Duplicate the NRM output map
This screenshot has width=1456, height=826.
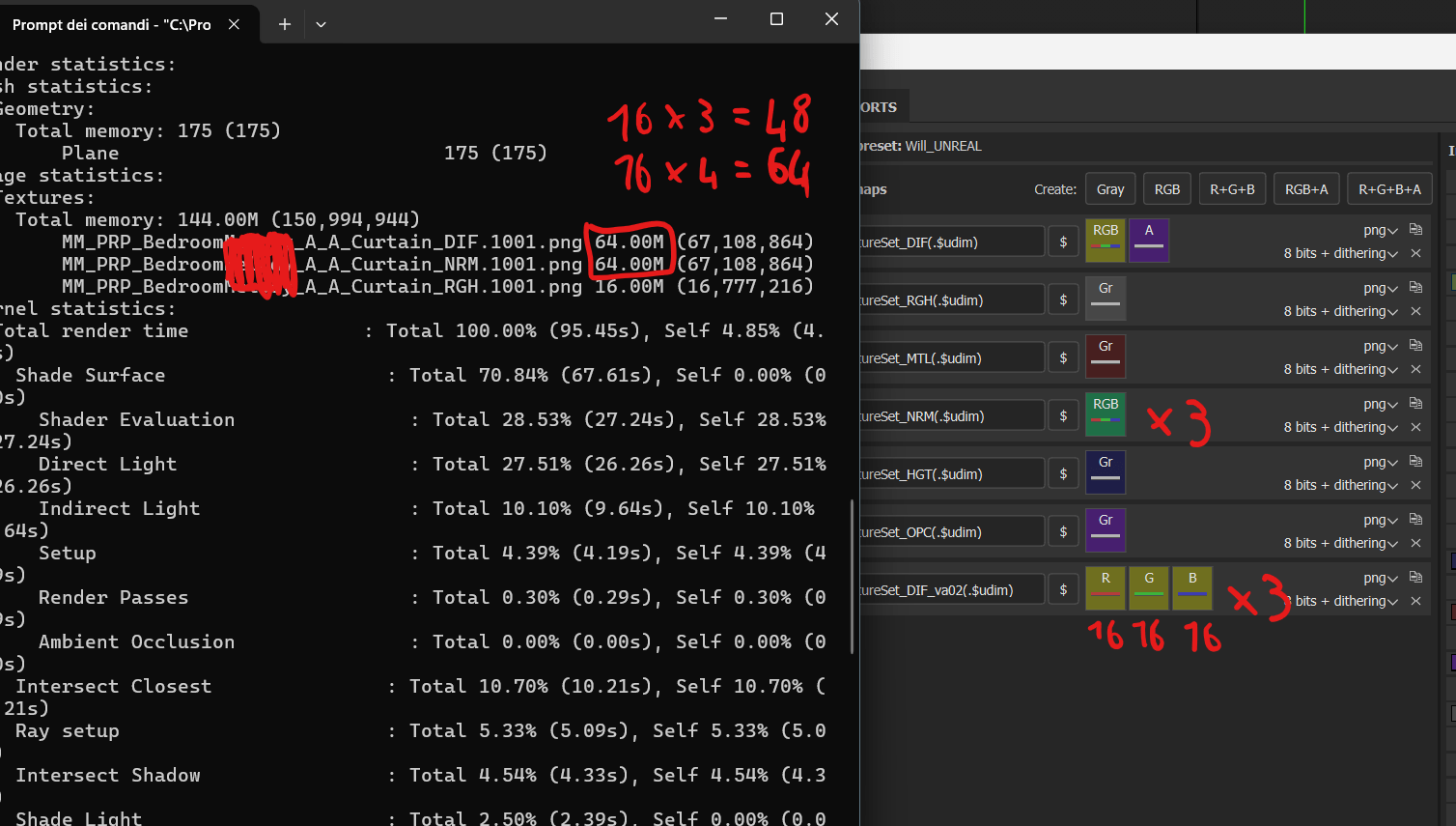click(1415, 404)
